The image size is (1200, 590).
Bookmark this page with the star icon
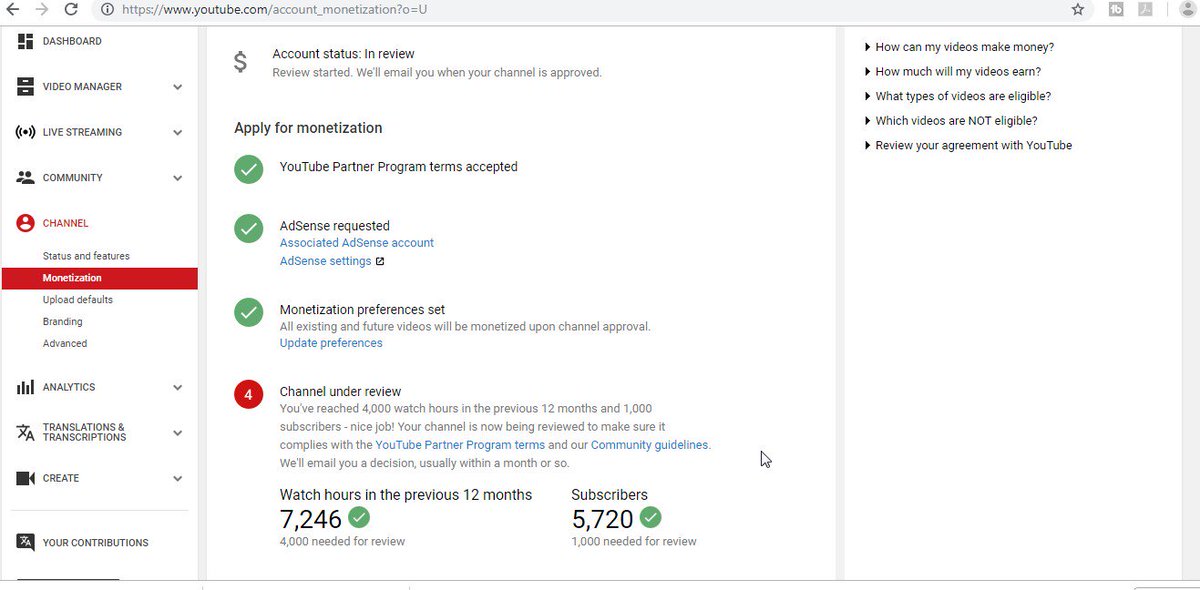pos(1077,9)
